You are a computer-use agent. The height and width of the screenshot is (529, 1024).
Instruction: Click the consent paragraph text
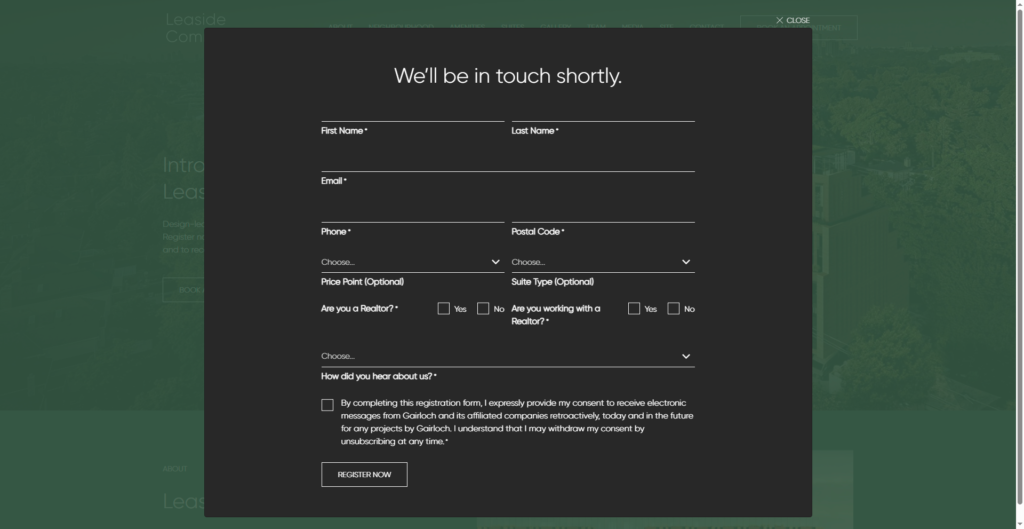pos(517,422)
